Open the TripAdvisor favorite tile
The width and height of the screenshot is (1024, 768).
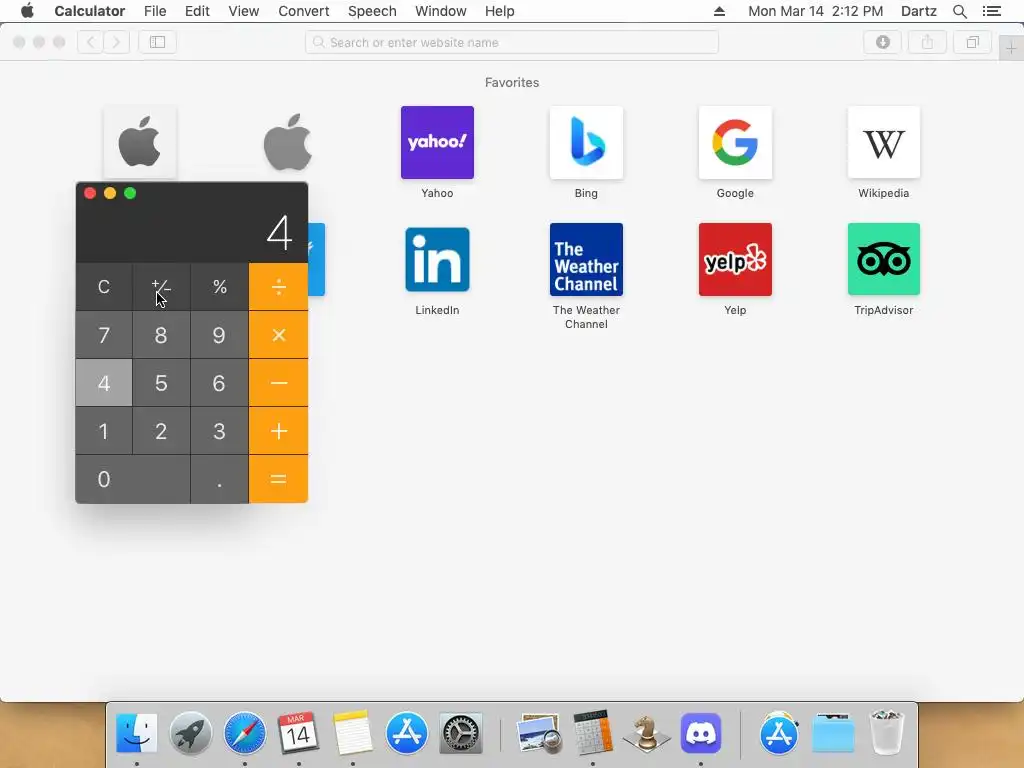point(884,259)
